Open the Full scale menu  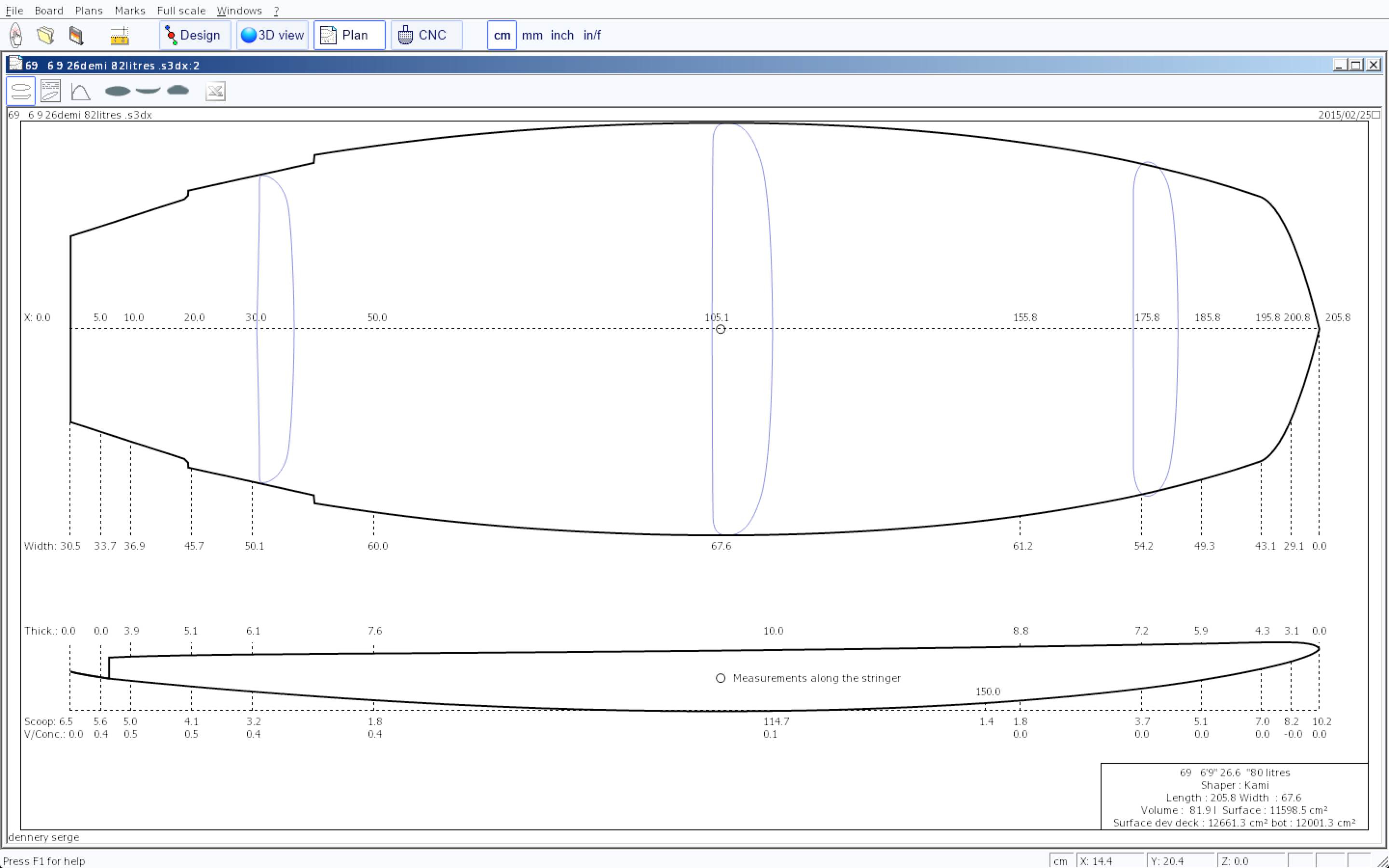tap(181, 10)
